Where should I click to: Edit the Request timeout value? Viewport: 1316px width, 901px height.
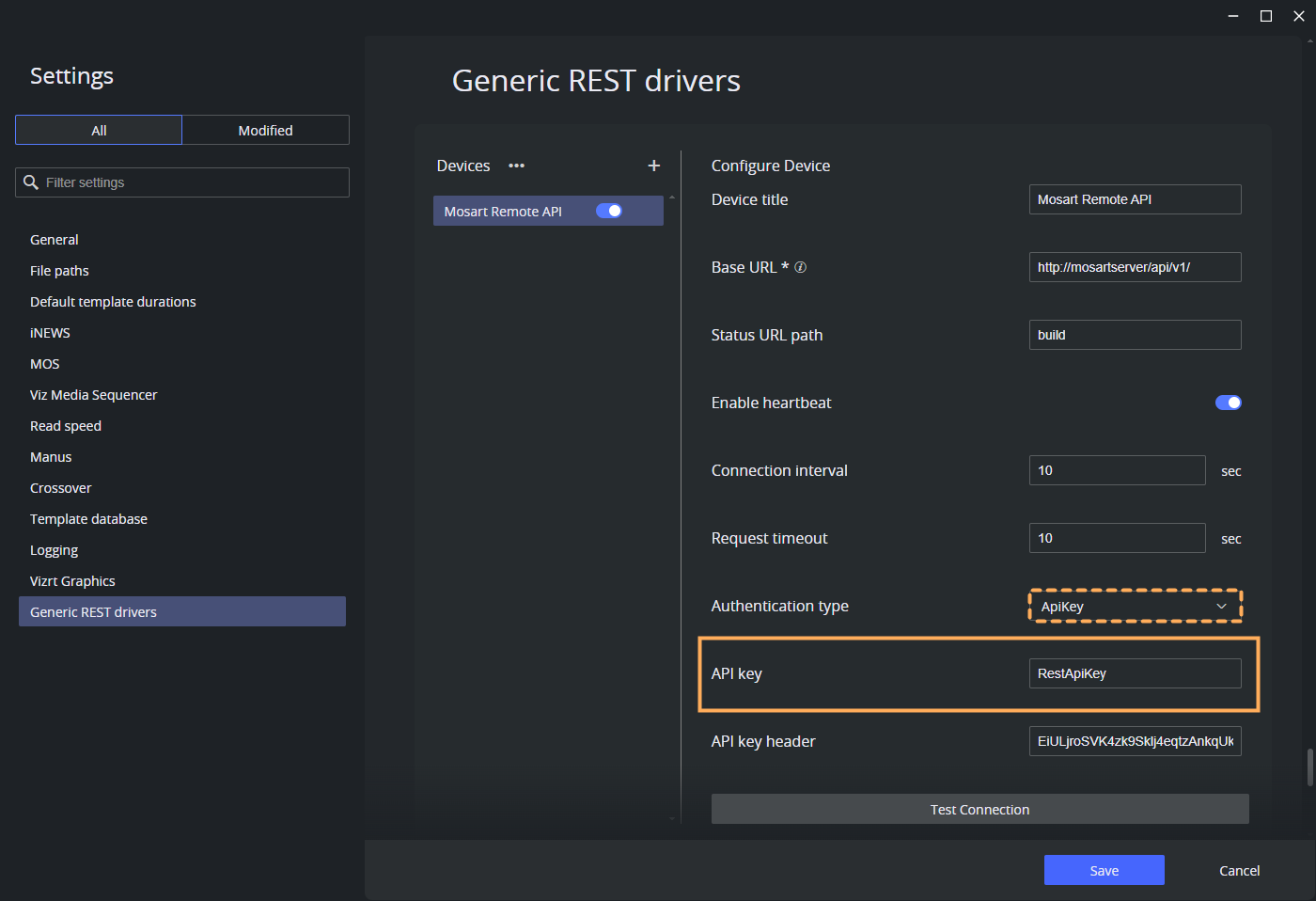click(1117, 538)
